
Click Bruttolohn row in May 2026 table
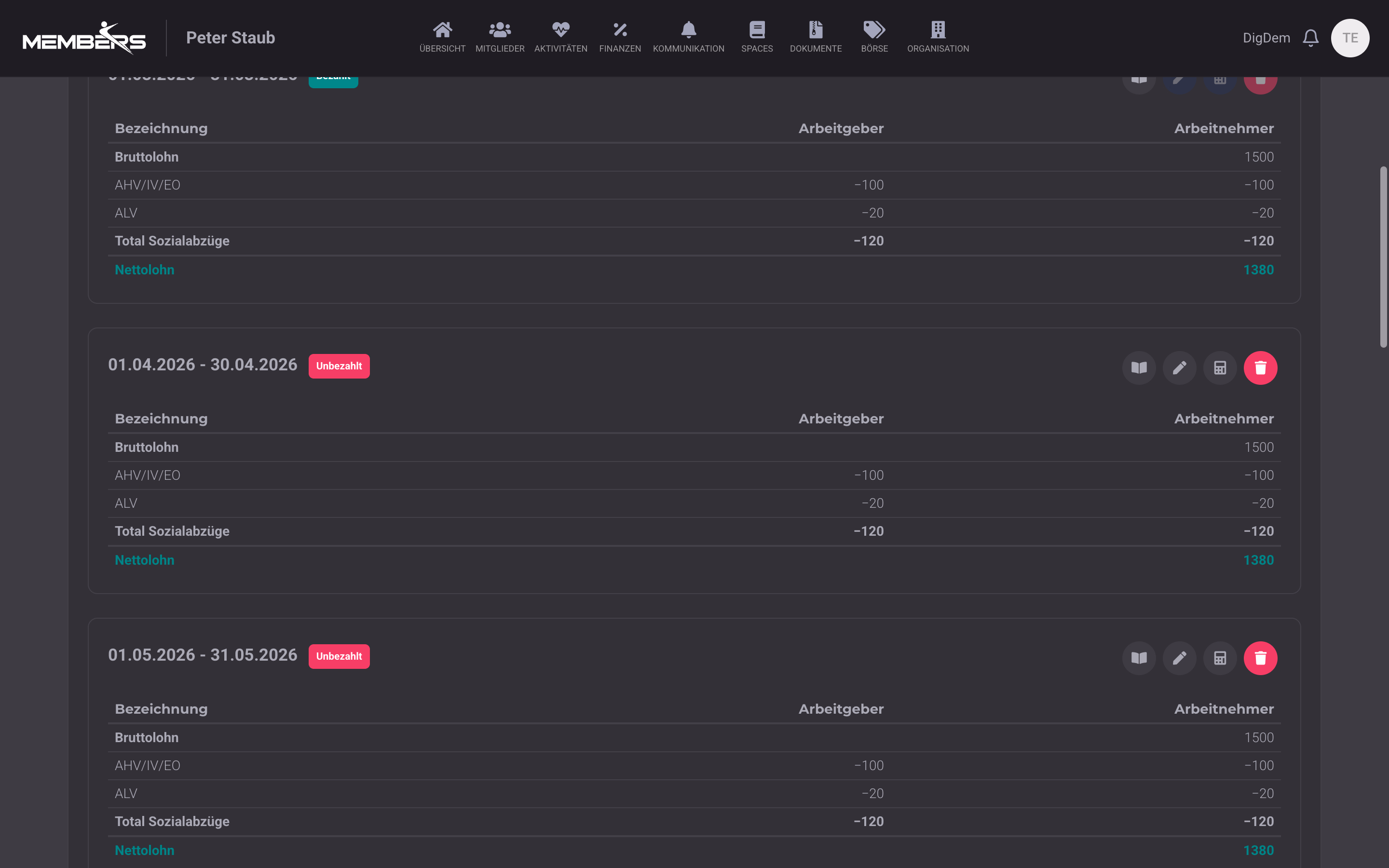coord(694,738)
